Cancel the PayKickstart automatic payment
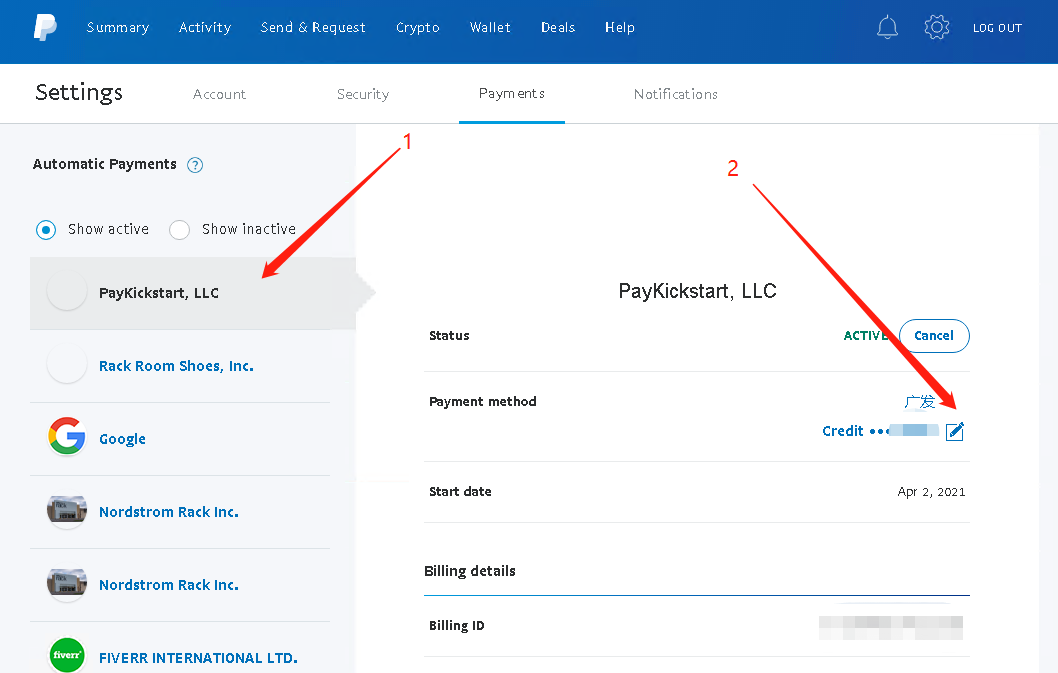 934,335
